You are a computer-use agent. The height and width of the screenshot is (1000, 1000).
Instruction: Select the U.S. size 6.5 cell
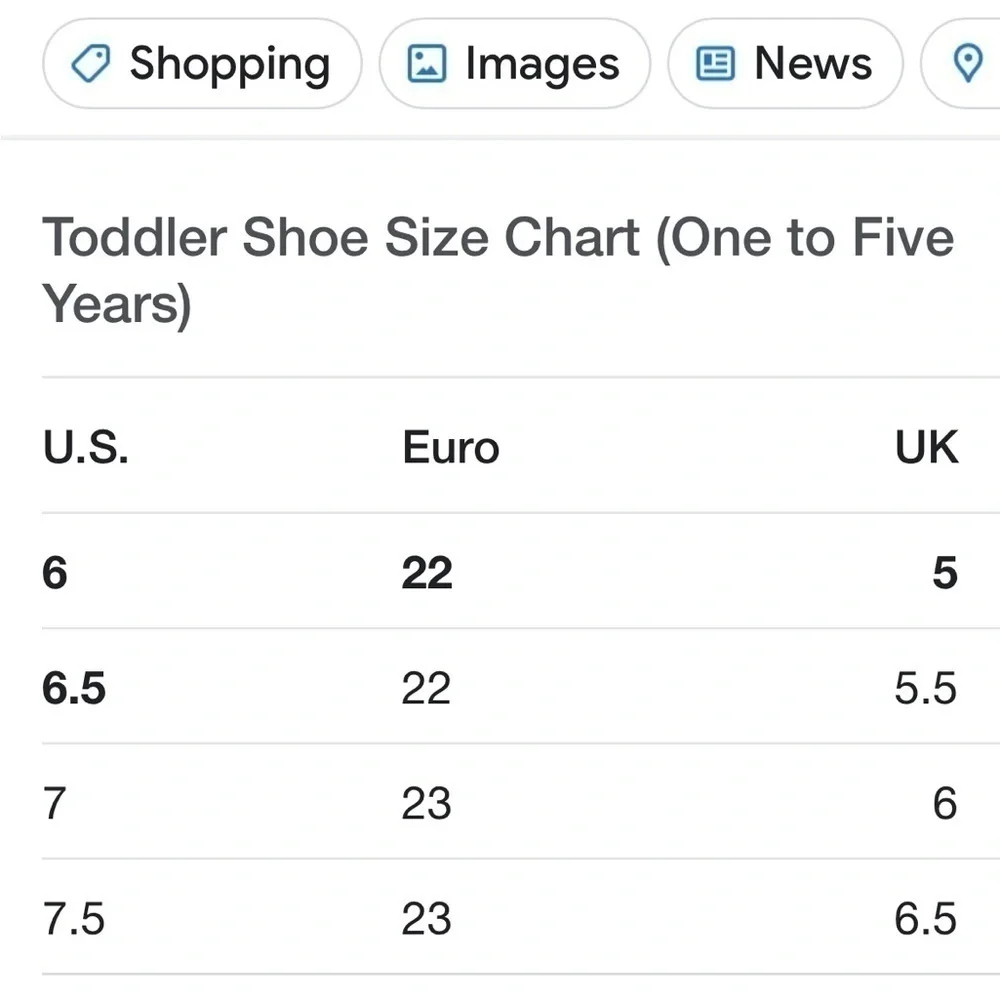pyautogui.click(x=74, y=688)
